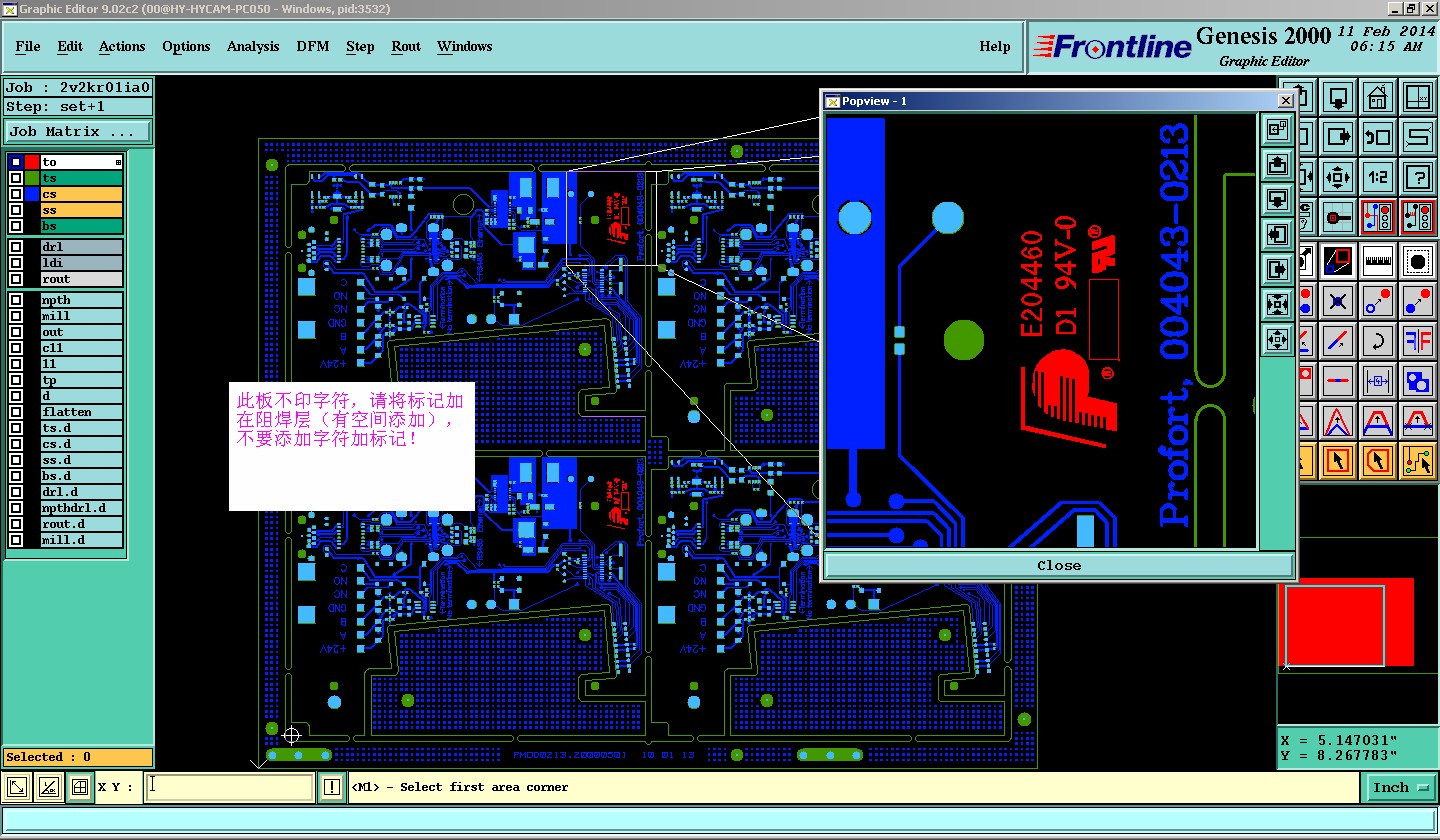Viewport: 1440px width, 840px height.
Task: Select the diagonal red-blue line icon
Action: click(x=1337, y=341)
